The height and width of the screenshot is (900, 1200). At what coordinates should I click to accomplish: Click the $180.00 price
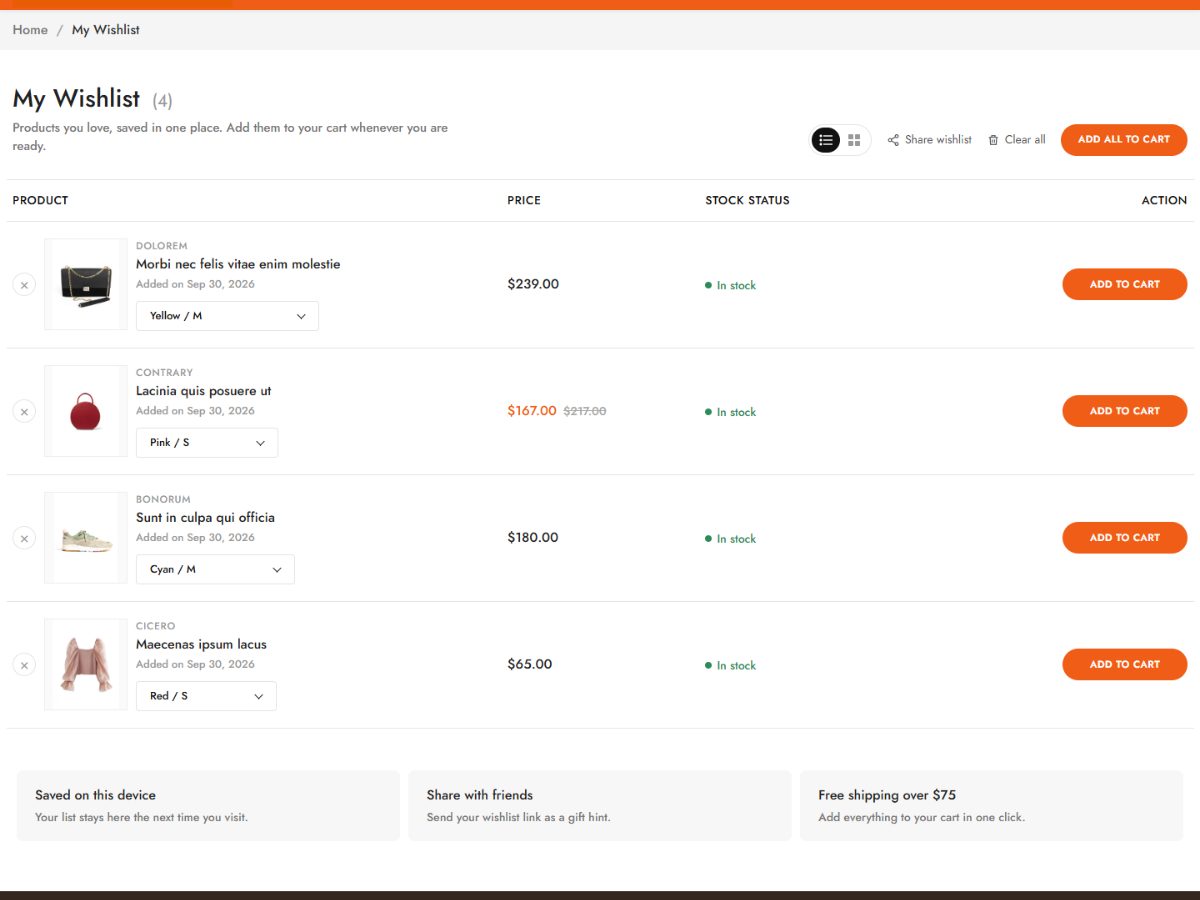click(x=533, y=538)
